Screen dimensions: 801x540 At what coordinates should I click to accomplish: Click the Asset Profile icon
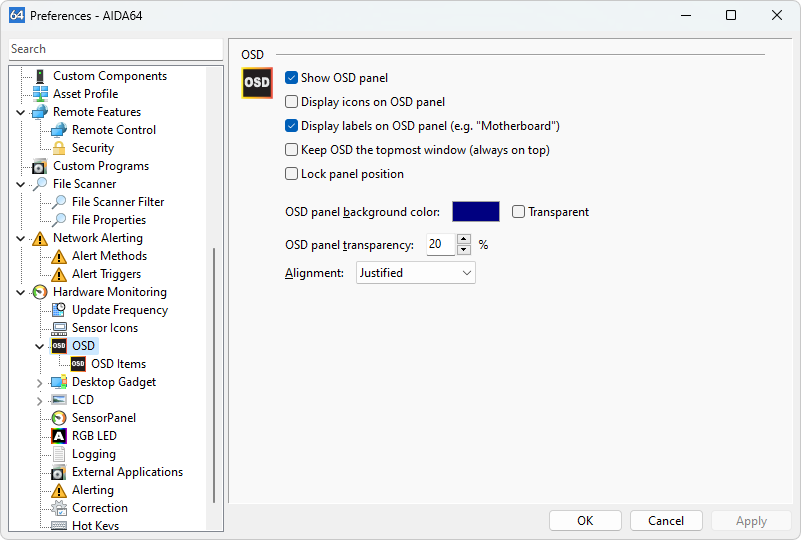pos(40,94)
